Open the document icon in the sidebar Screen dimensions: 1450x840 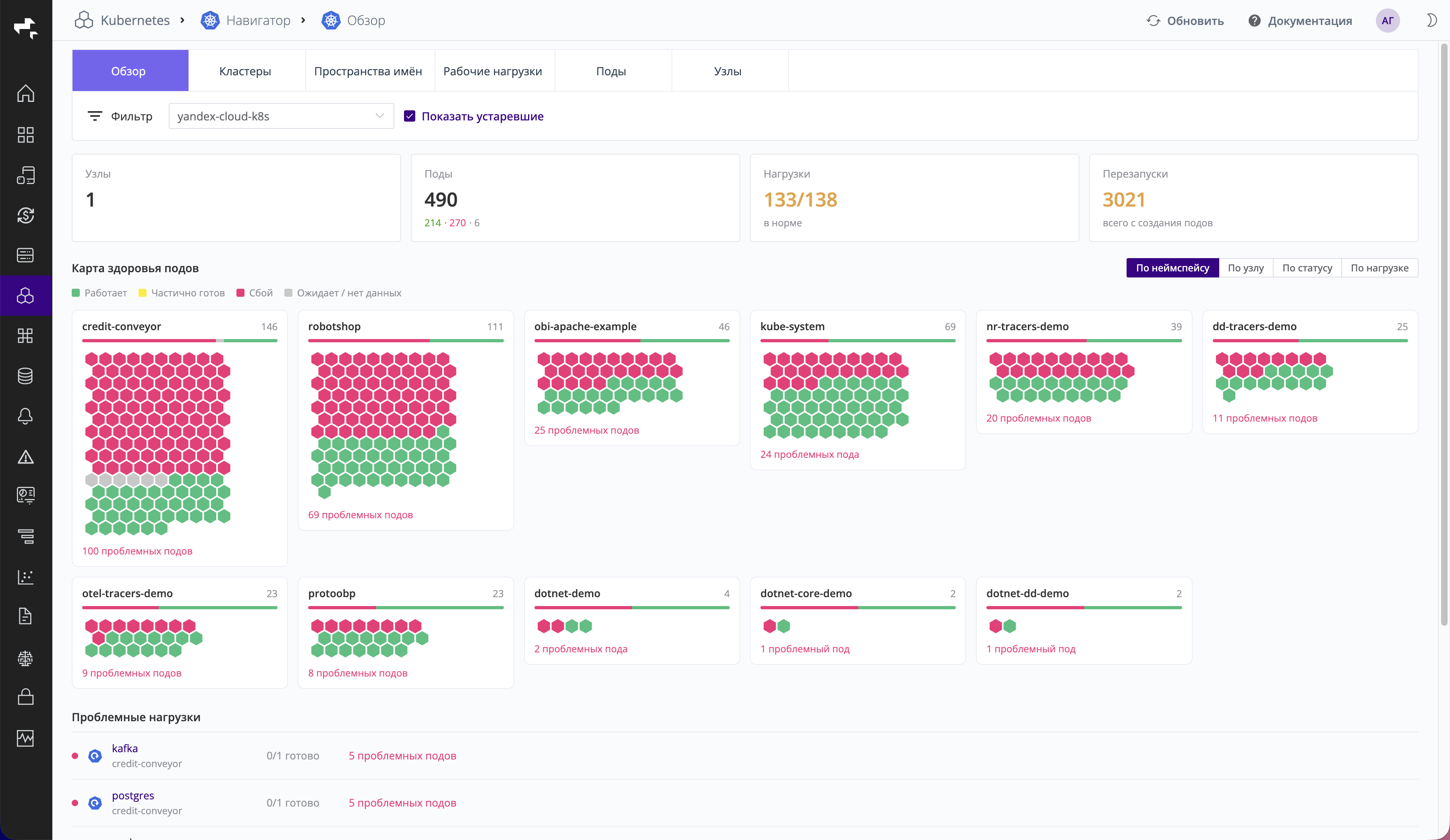point(25,616)
